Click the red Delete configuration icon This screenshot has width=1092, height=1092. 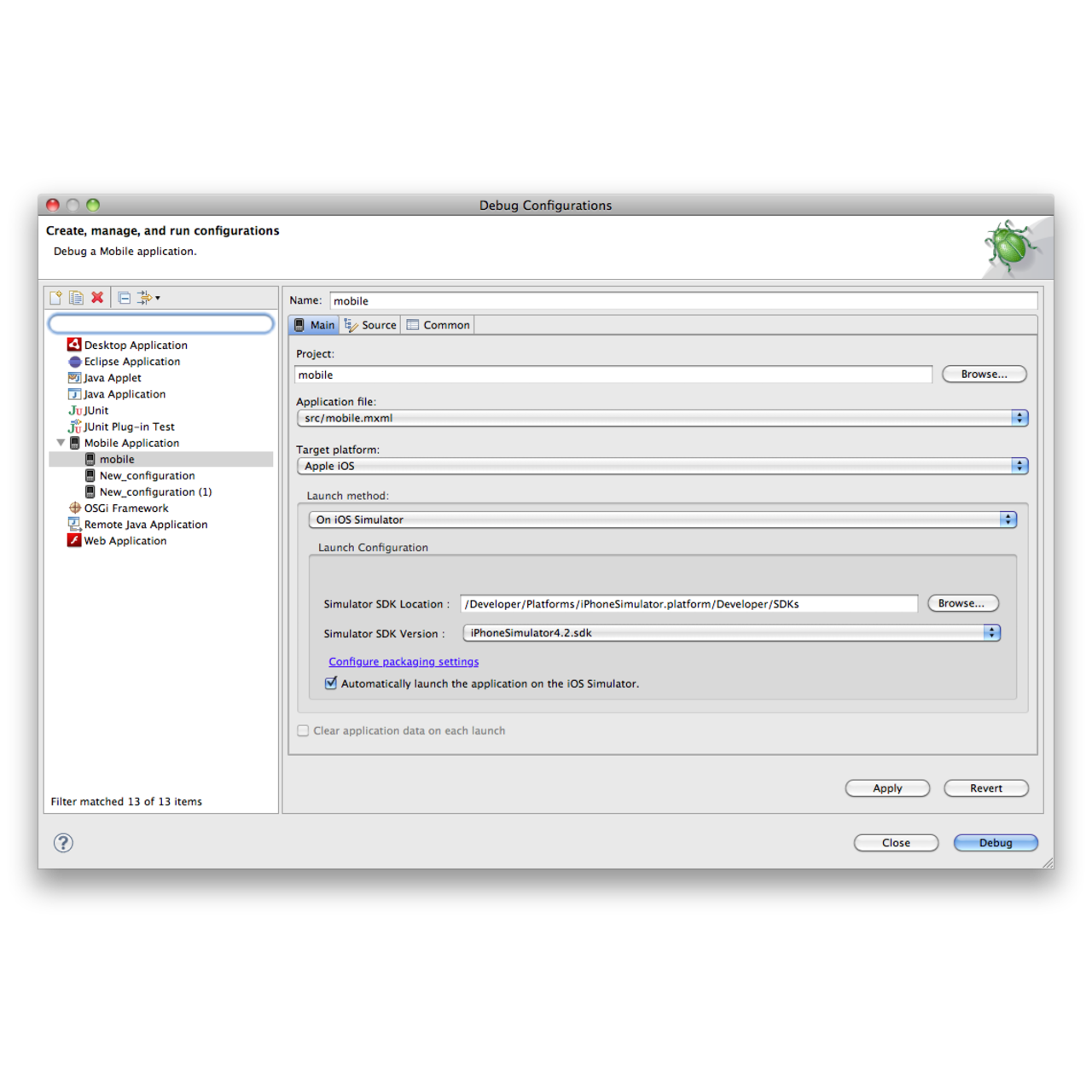(x=97, y=298)
